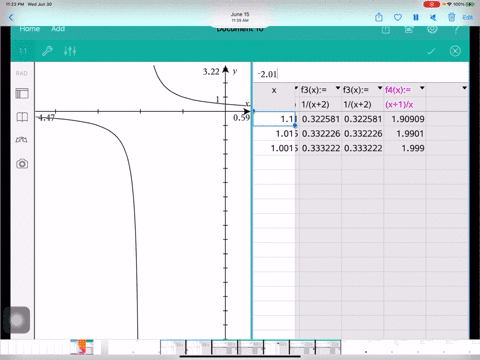Cancel entry with the circled X icon
Viewport: 480px width, 360px height.
(x=455, y=51)
